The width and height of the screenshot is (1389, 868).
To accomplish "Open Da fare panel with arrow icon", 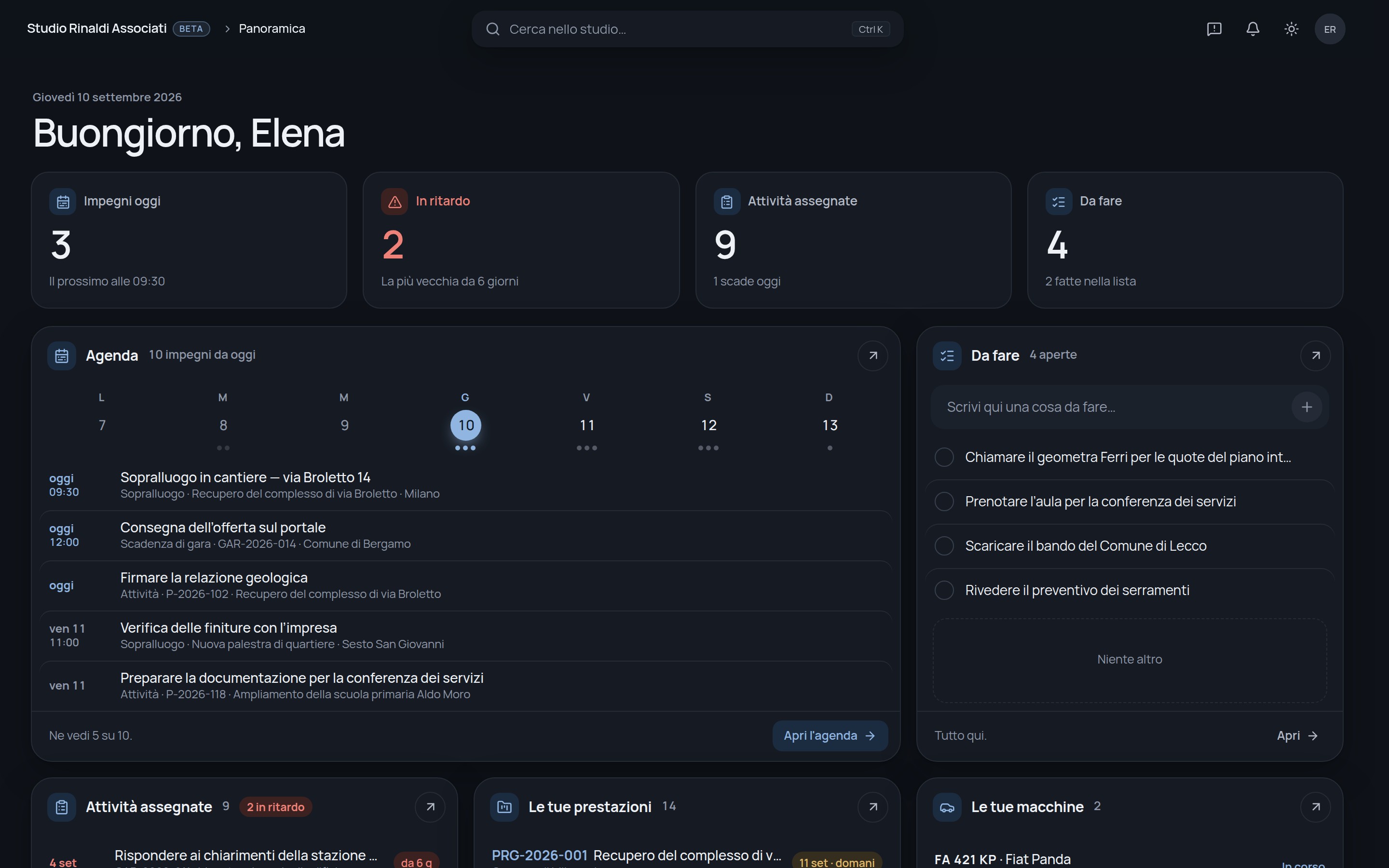I will pos(1315,355).
